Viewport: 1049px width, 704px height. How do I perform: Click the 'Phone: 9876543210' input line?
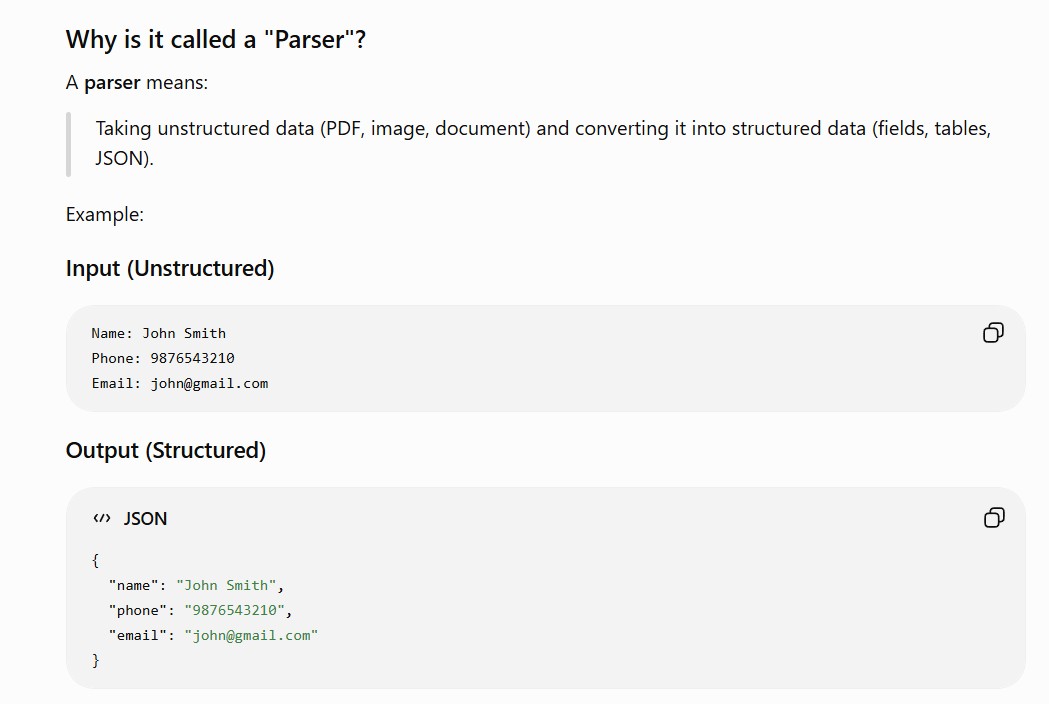pos(163,358)
